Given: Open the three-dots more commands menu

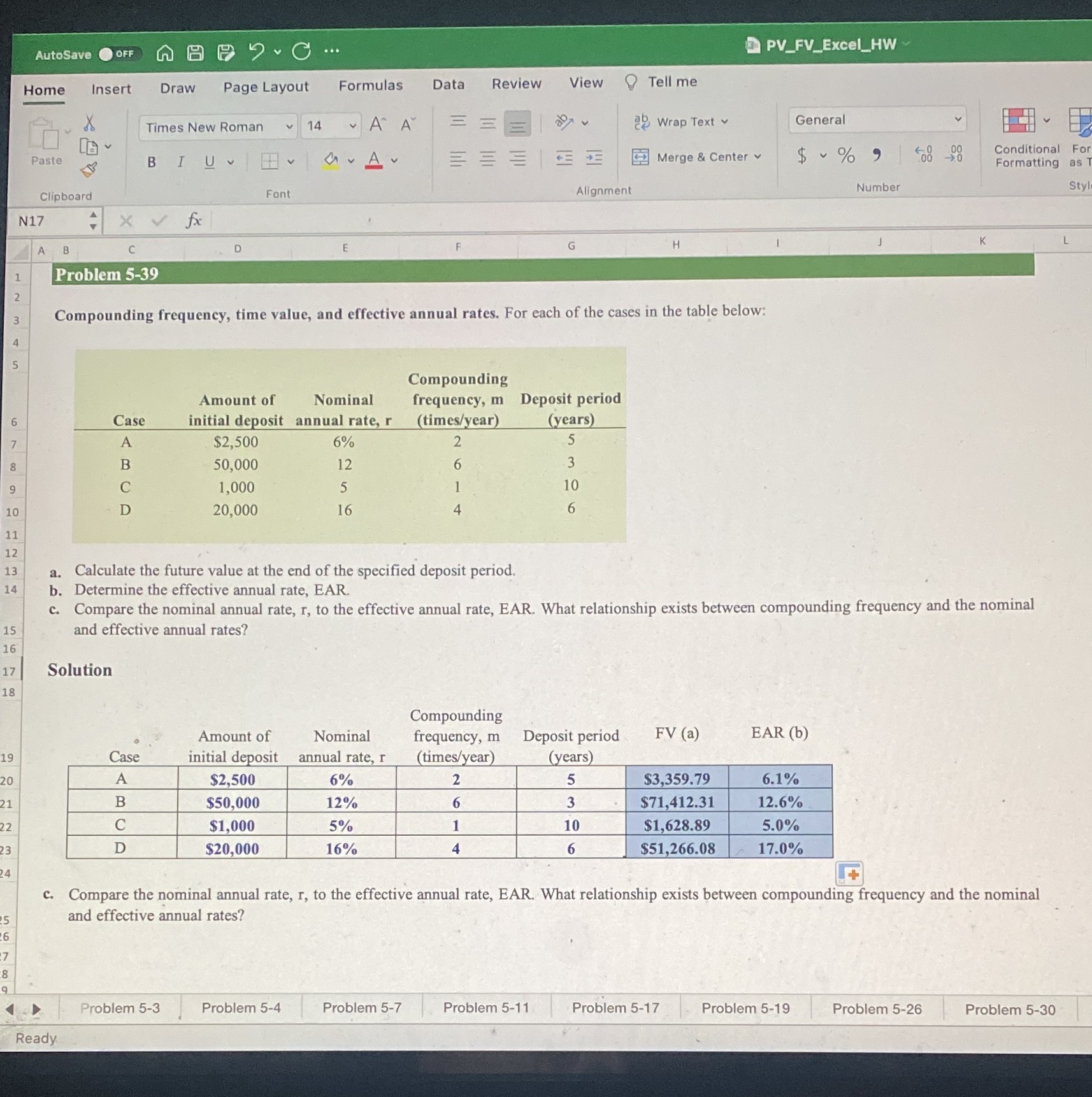Looking at the screenshot, I should (331, 51).
